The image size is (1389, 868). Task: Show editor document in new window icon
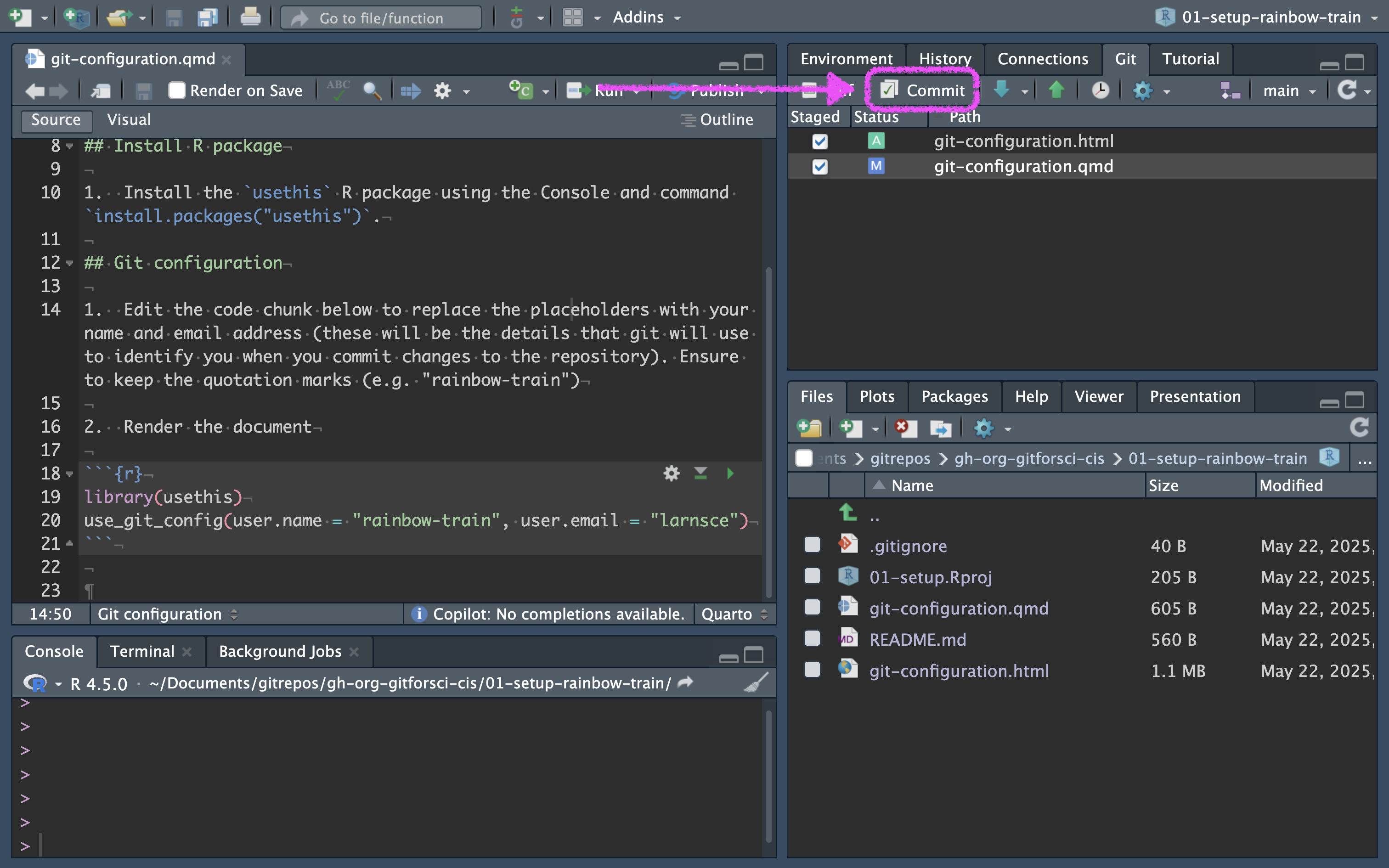click(101, 91)
